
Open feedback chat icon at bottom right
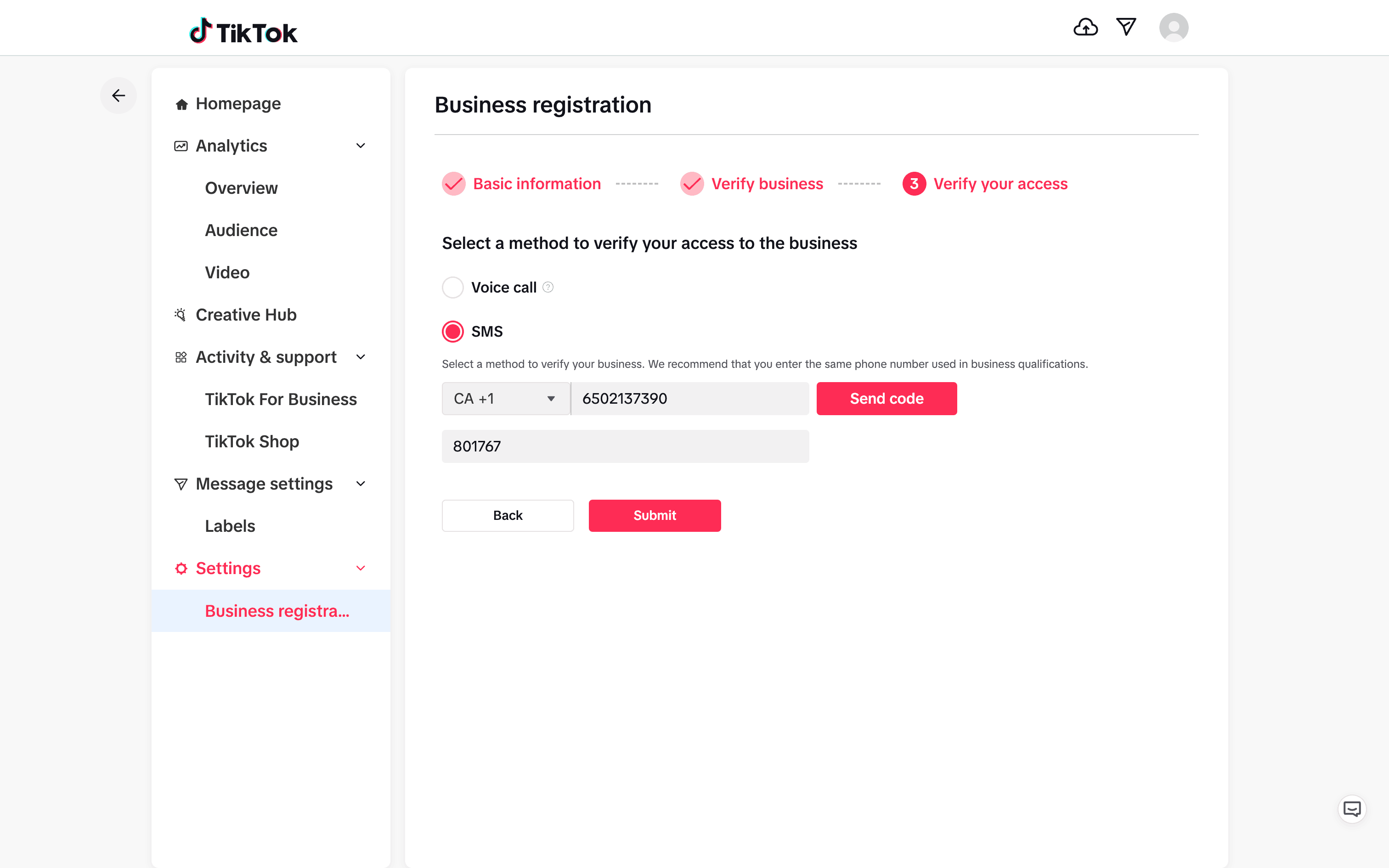click(1352, 809)
